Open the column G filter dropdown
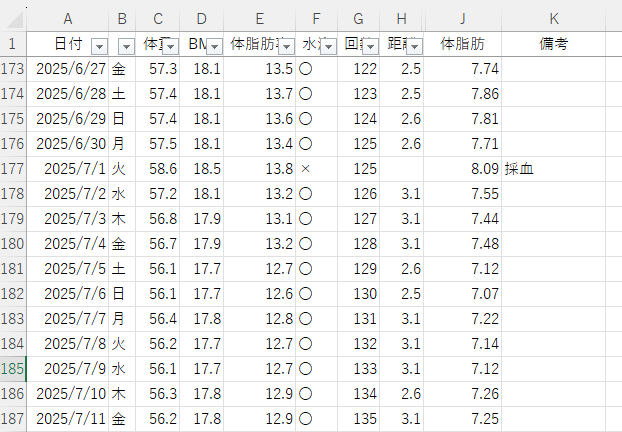 tap(371, 47)
